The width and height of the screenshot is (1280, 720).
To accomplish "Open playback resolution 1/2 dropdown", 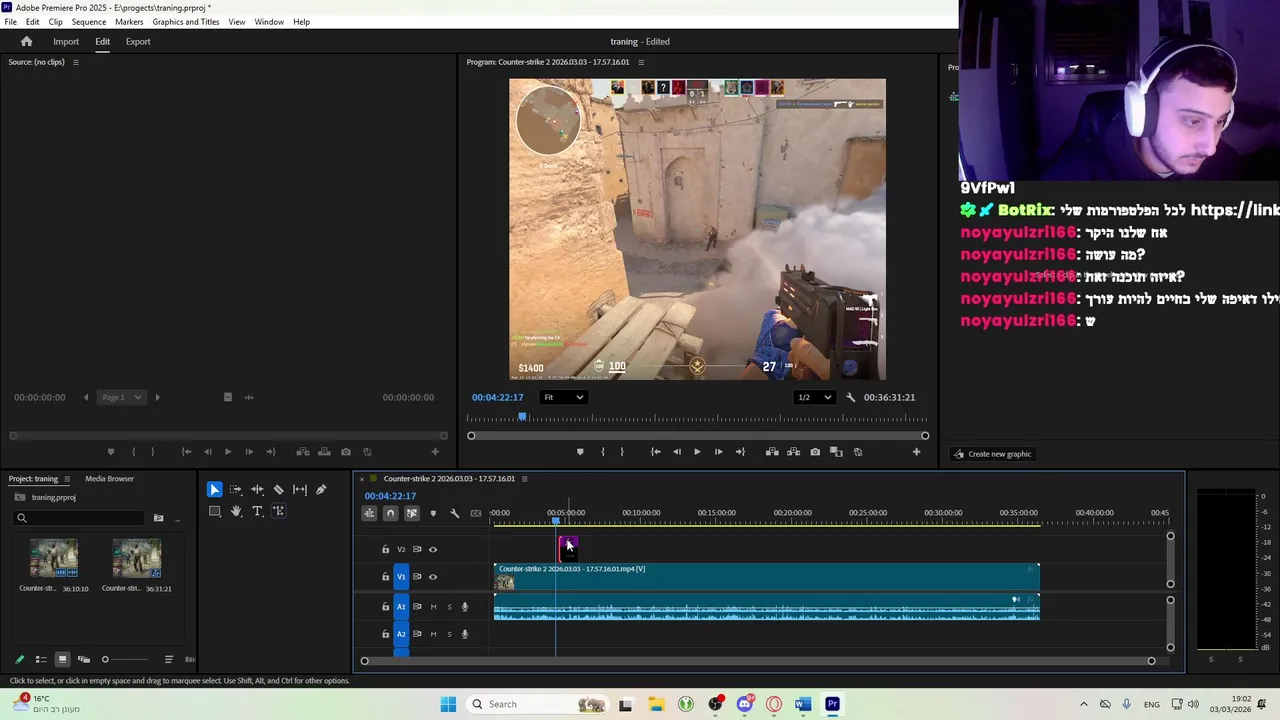I will tap(814, 397).
